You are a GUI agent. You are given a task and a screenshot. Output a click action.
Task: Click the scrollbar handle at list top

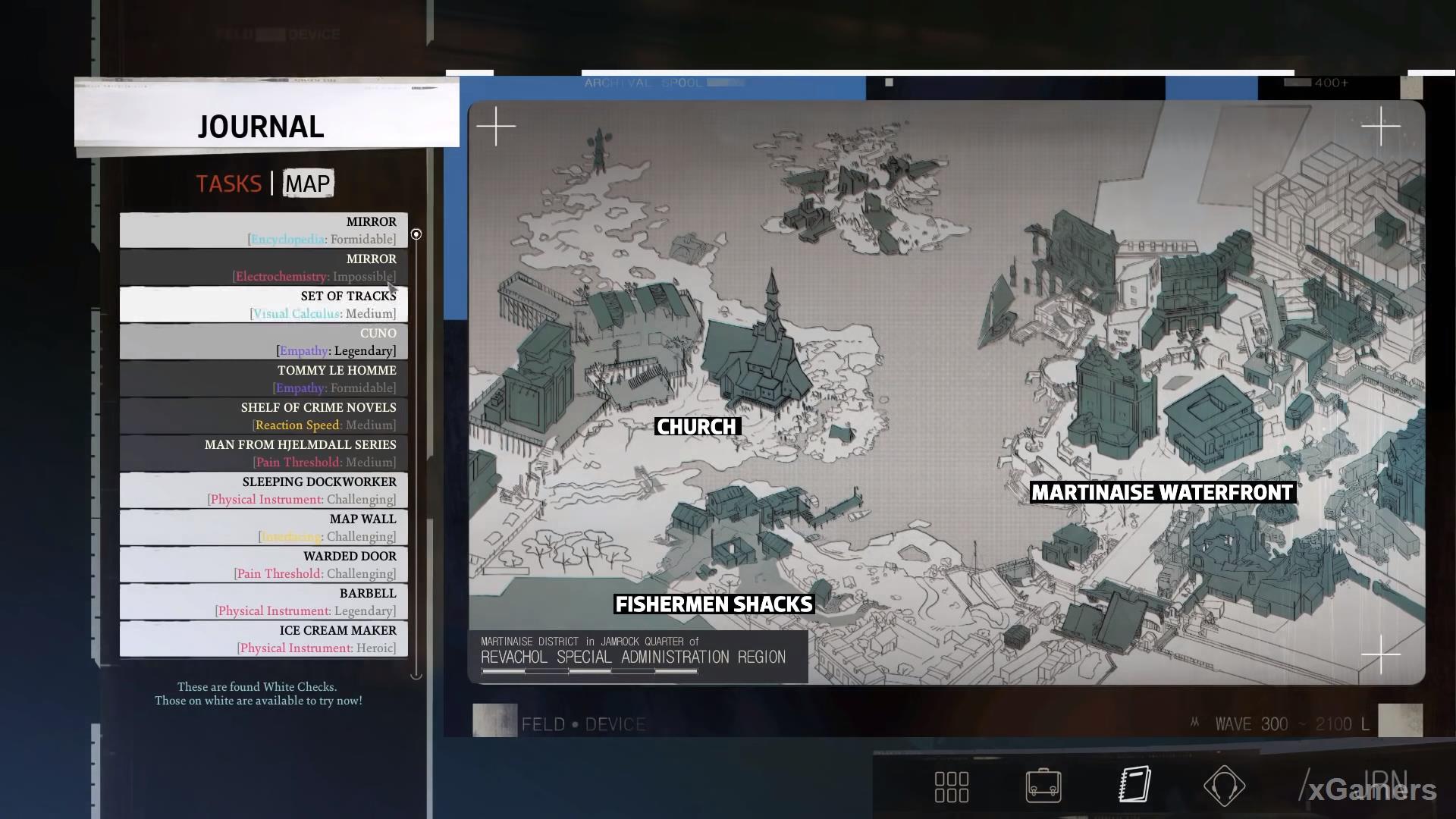pyautogui.click(x=416, y=234)
